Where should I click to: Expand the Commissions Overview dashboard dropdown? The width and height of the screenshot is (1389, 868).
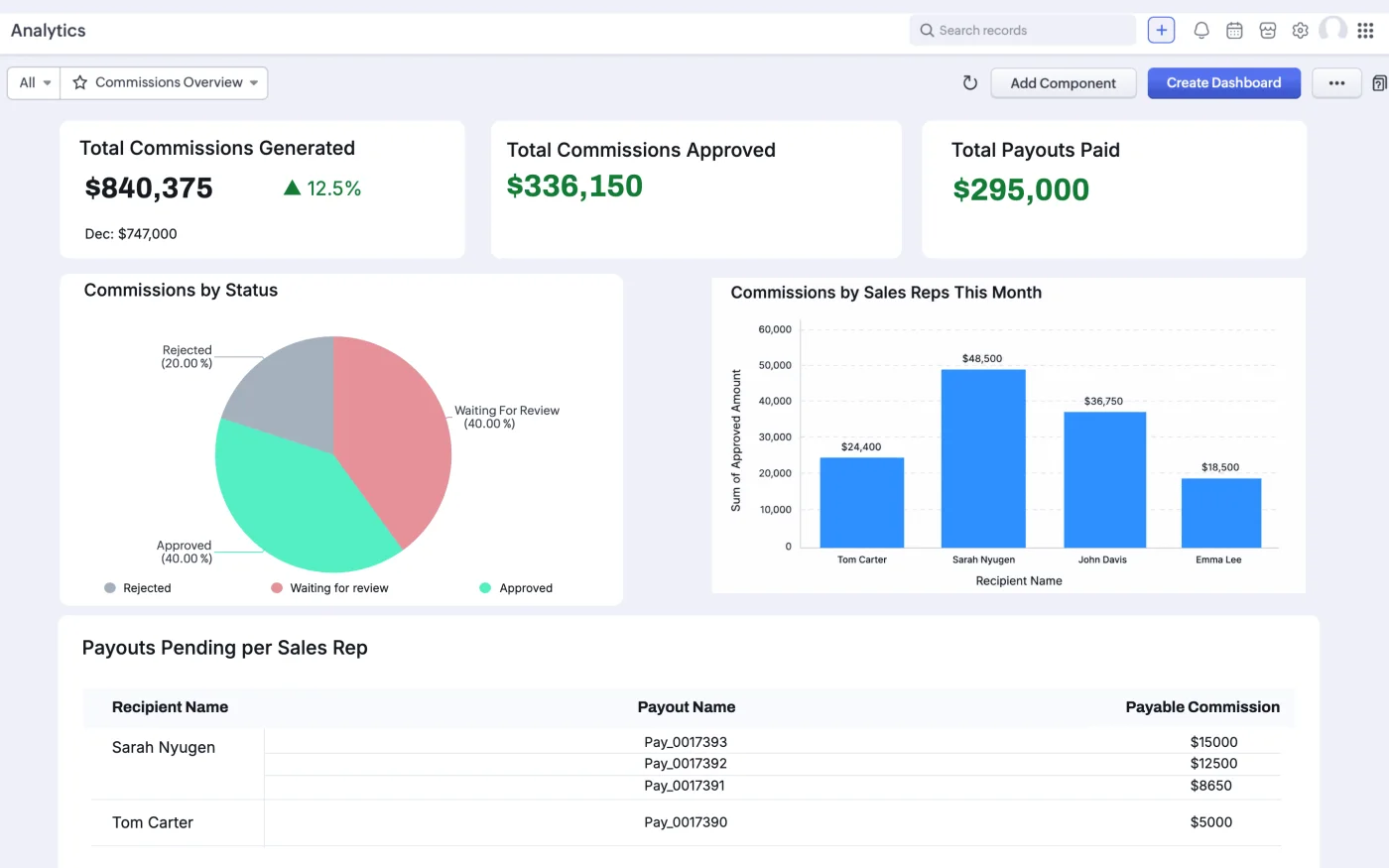(165, 82)
